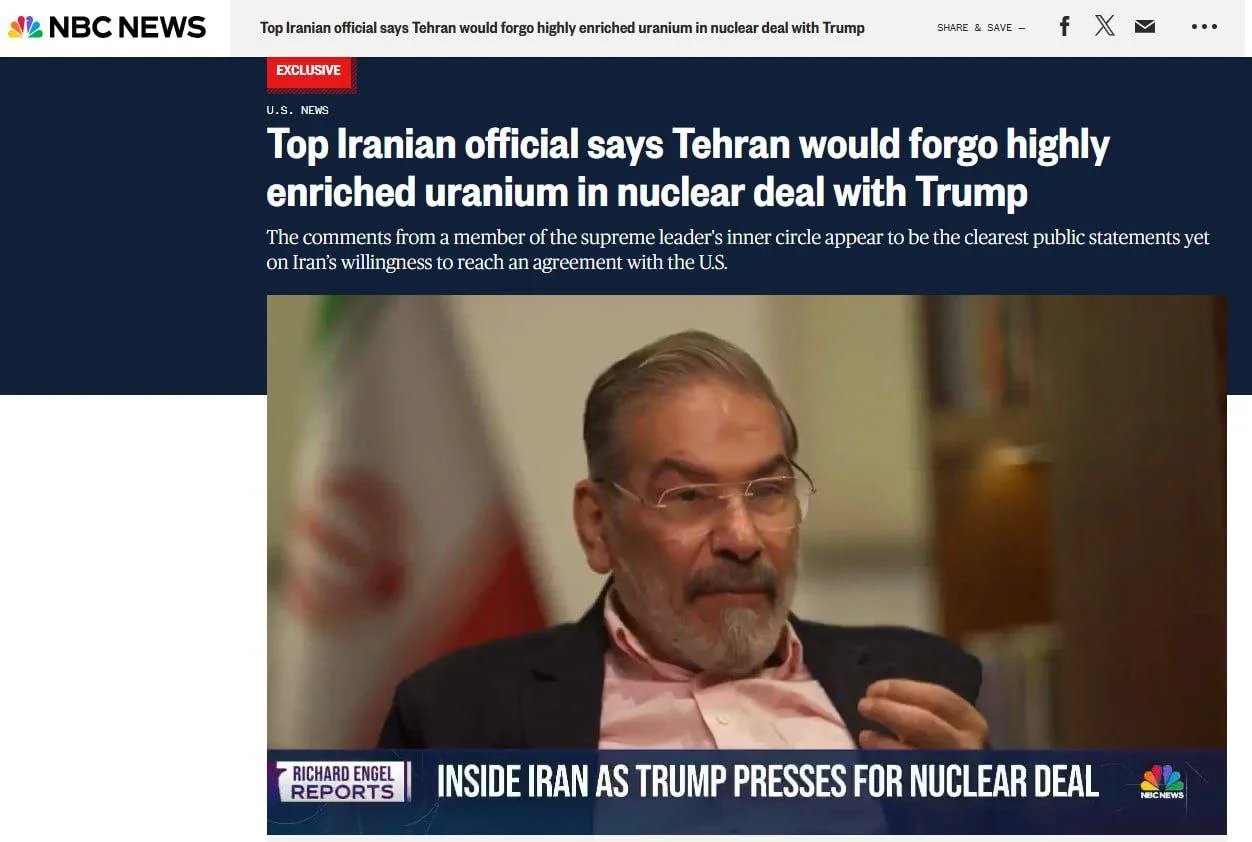Play the Iran interview video
Image resolution: width=1252 pixels, height=842 pixels.
pos(746,564)
